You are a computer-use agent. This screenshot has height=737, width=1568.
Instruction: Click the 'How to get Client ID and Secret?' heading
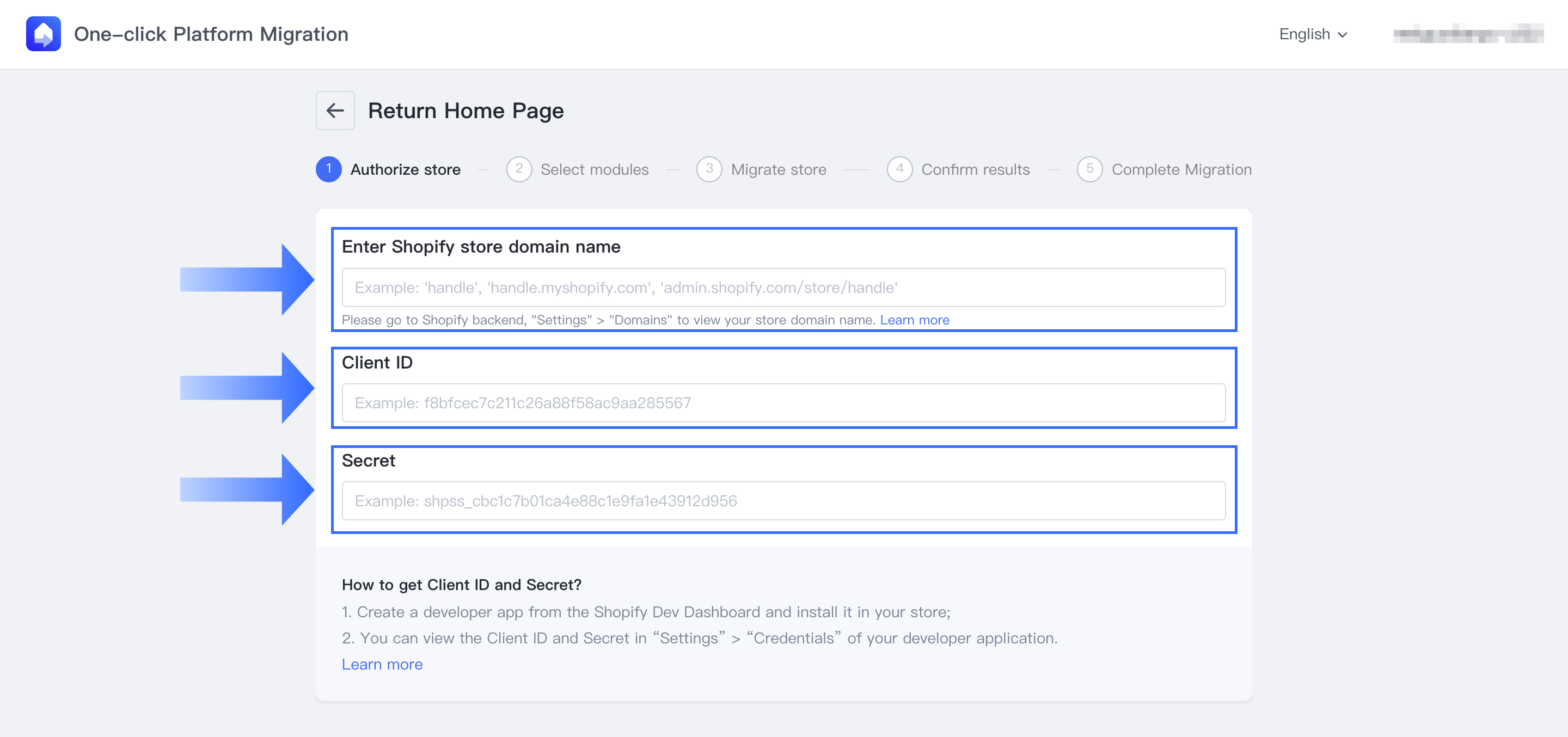coord(461,585)
